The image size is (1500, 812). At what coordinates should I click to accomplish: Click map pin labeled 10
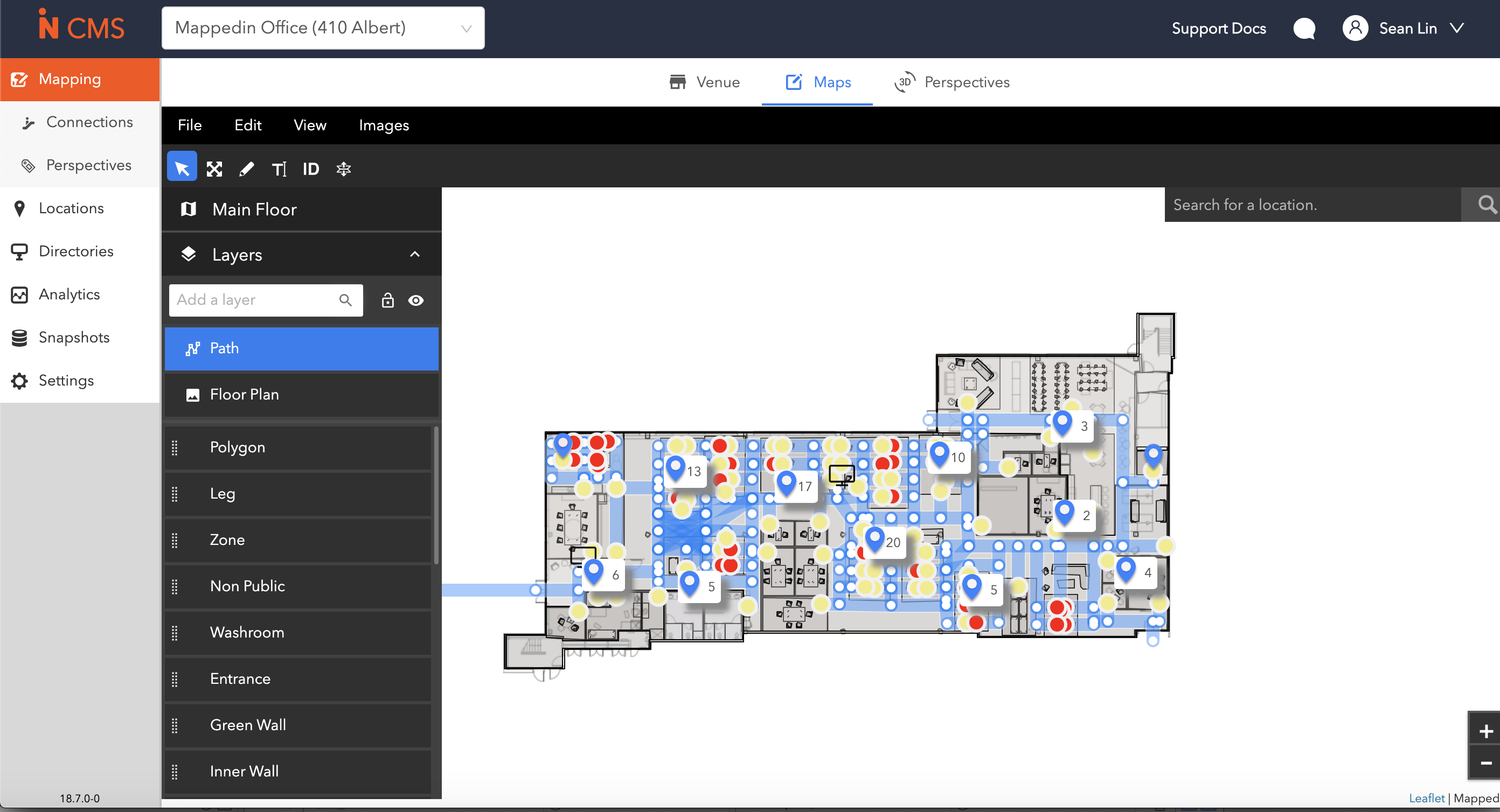tap(940, 454)
